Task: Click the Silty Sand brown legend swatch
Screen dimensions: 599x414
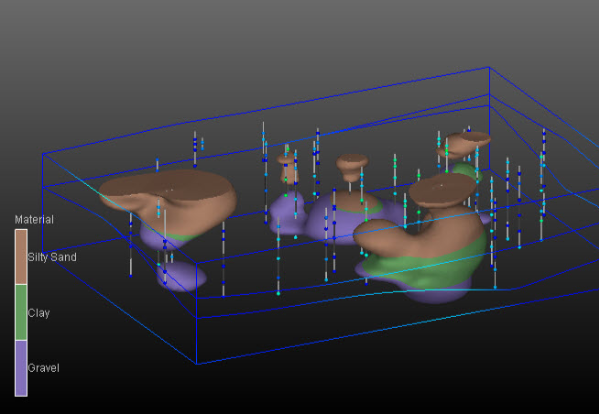Action: coord(21,257)
